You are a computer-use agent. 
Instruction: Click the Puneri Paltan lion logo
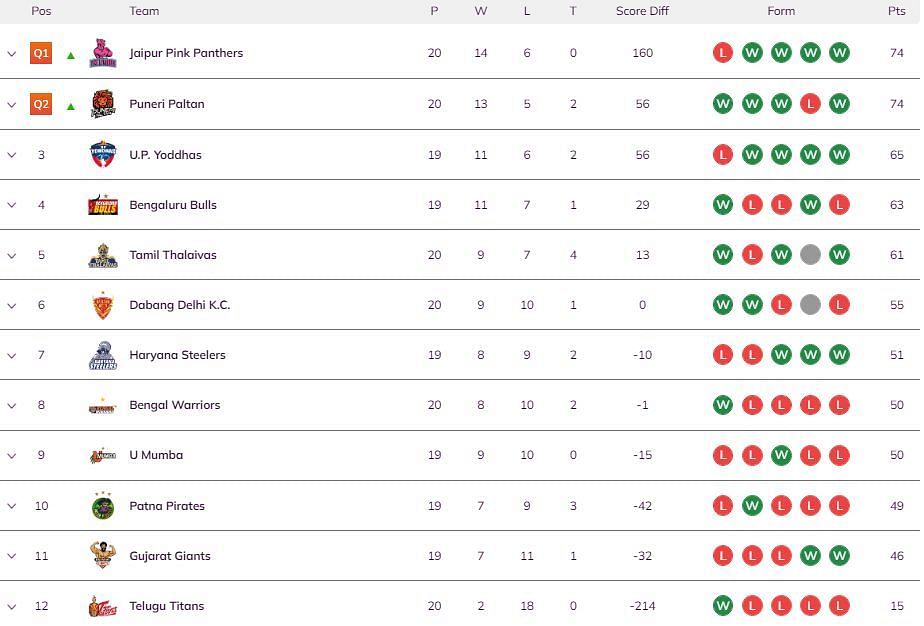(x=103, y=104)
